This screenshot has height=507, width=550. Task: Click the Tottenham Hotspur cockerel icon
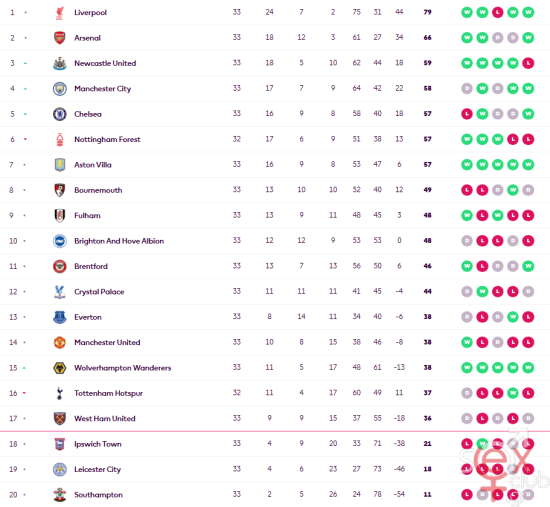point(60,393)
